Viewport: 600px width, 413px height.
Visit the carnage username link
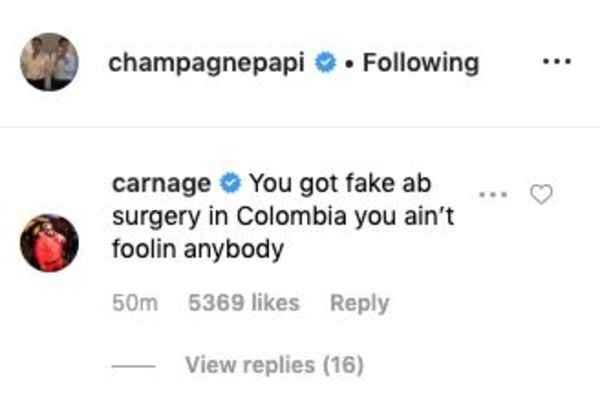pos(161,184)
